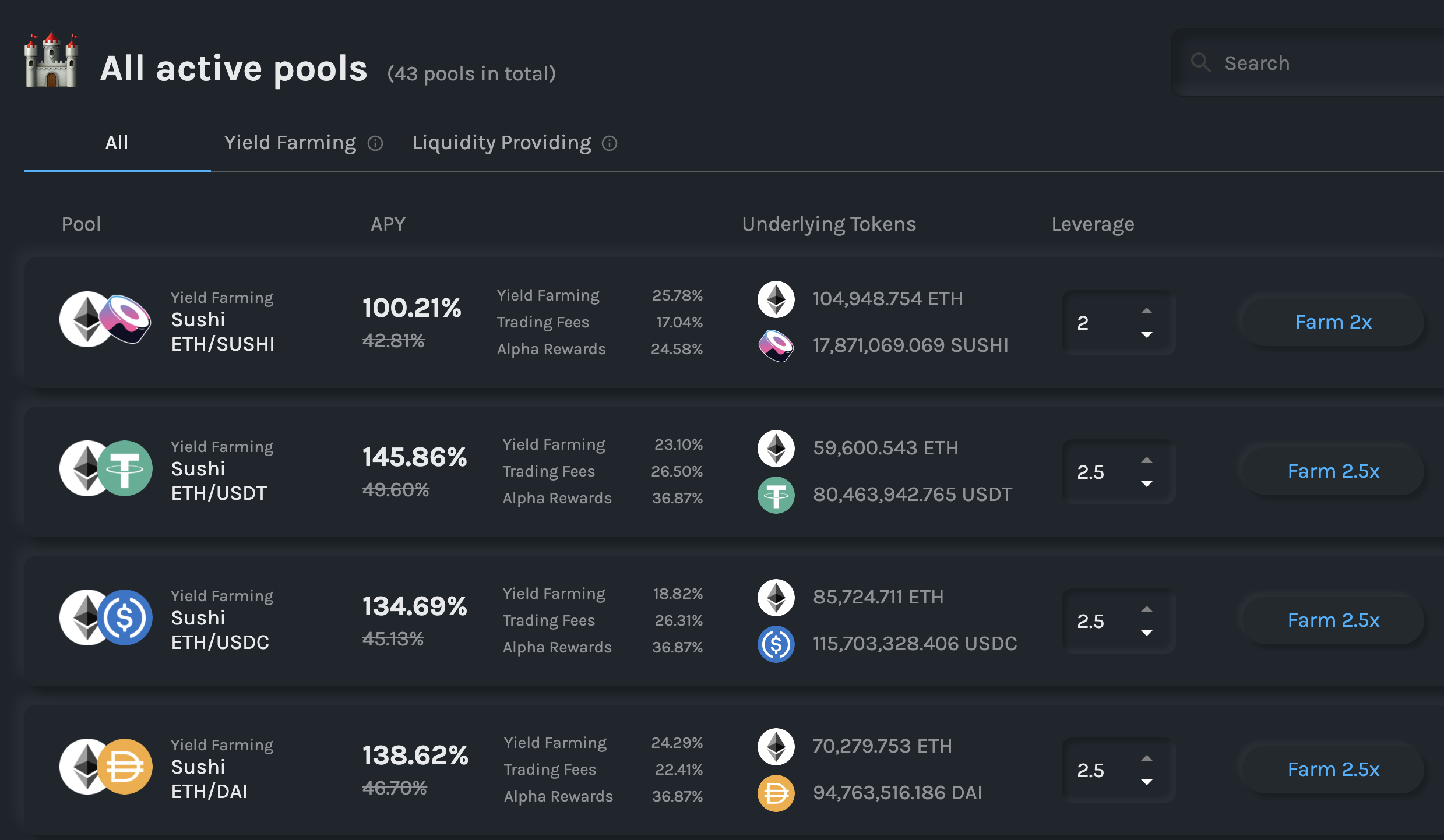The height and width of the screenshot is (840, 1444).
Task: Select the All pools tab
Action: 117,143
